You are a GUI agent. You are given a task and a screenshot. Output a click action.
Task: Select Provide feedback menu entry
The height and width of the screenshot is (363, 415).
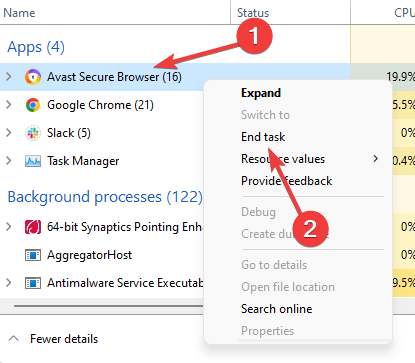(286, 181)
